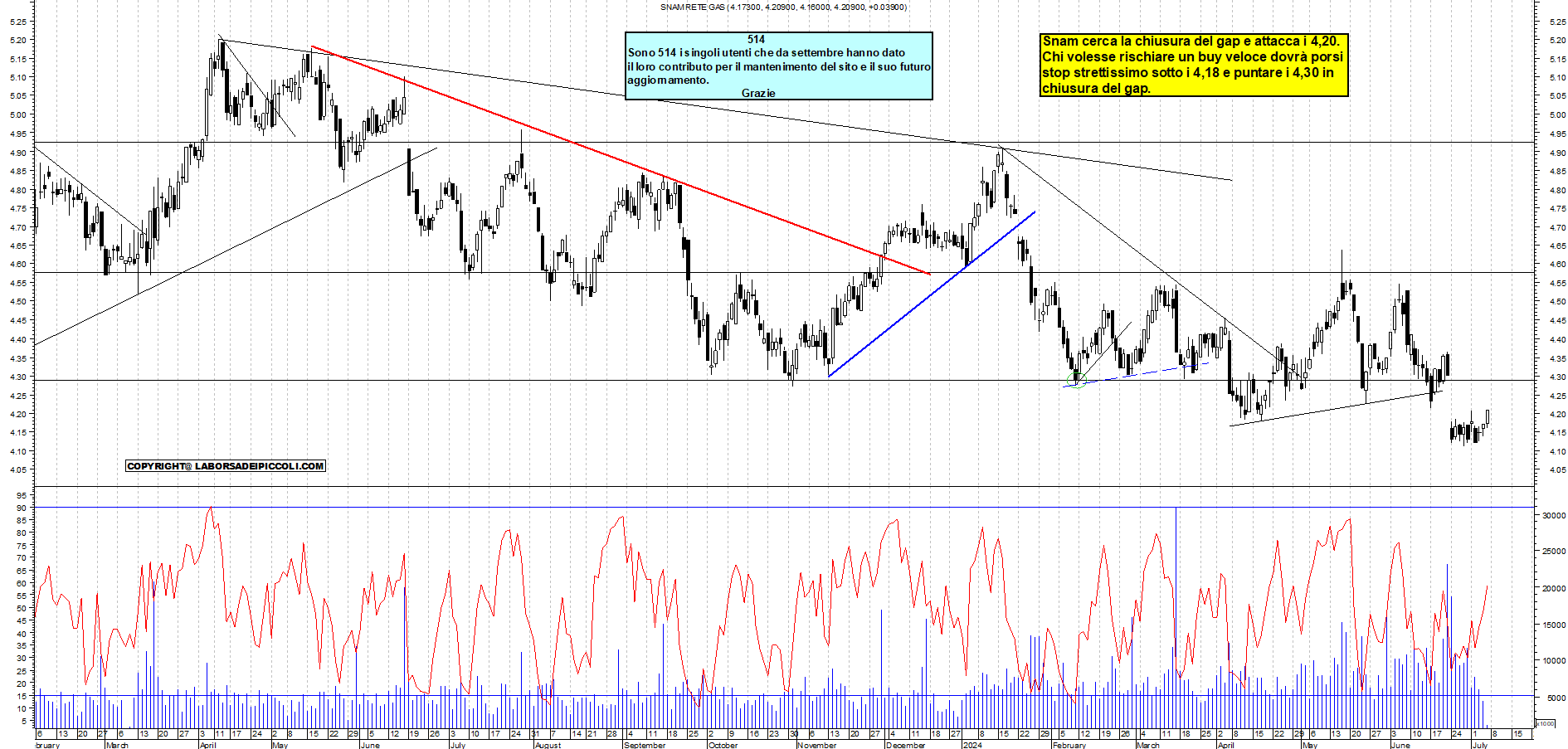Screen dimensions: 1568x749
Task: Click the 20000 volume scale label
Action: tap(1554, 588)
